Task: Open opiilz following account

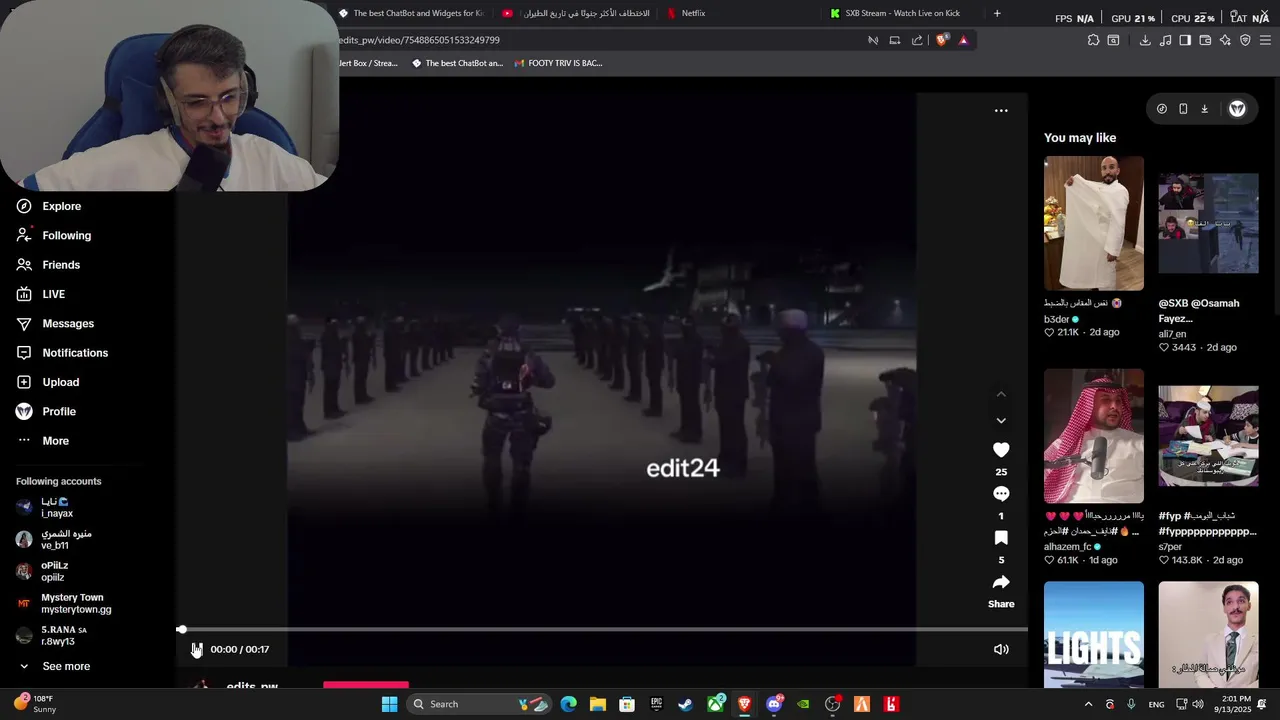Action: [56, 571]
